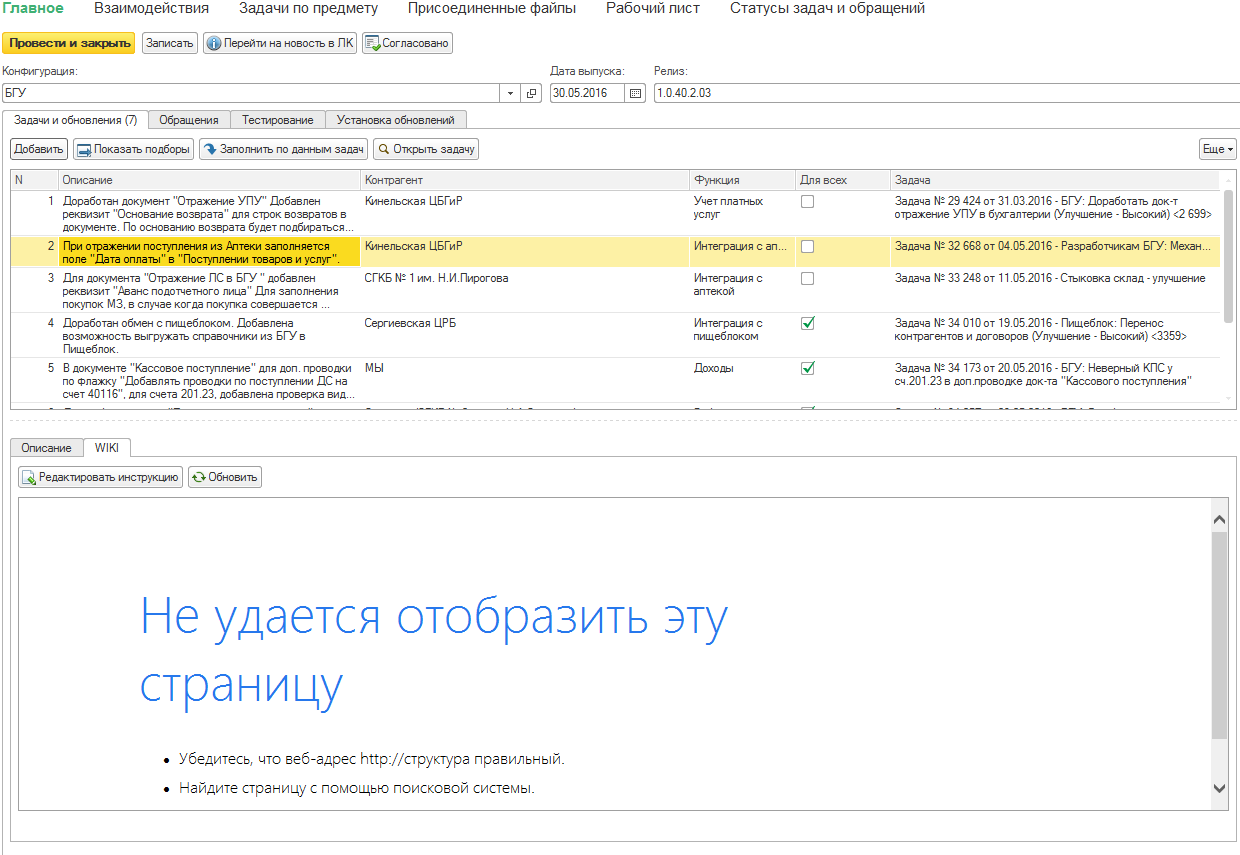Open the calendar picker for Дата выпуска
This screenshot has width=1240, height=855.
click(x=635, y=93)
